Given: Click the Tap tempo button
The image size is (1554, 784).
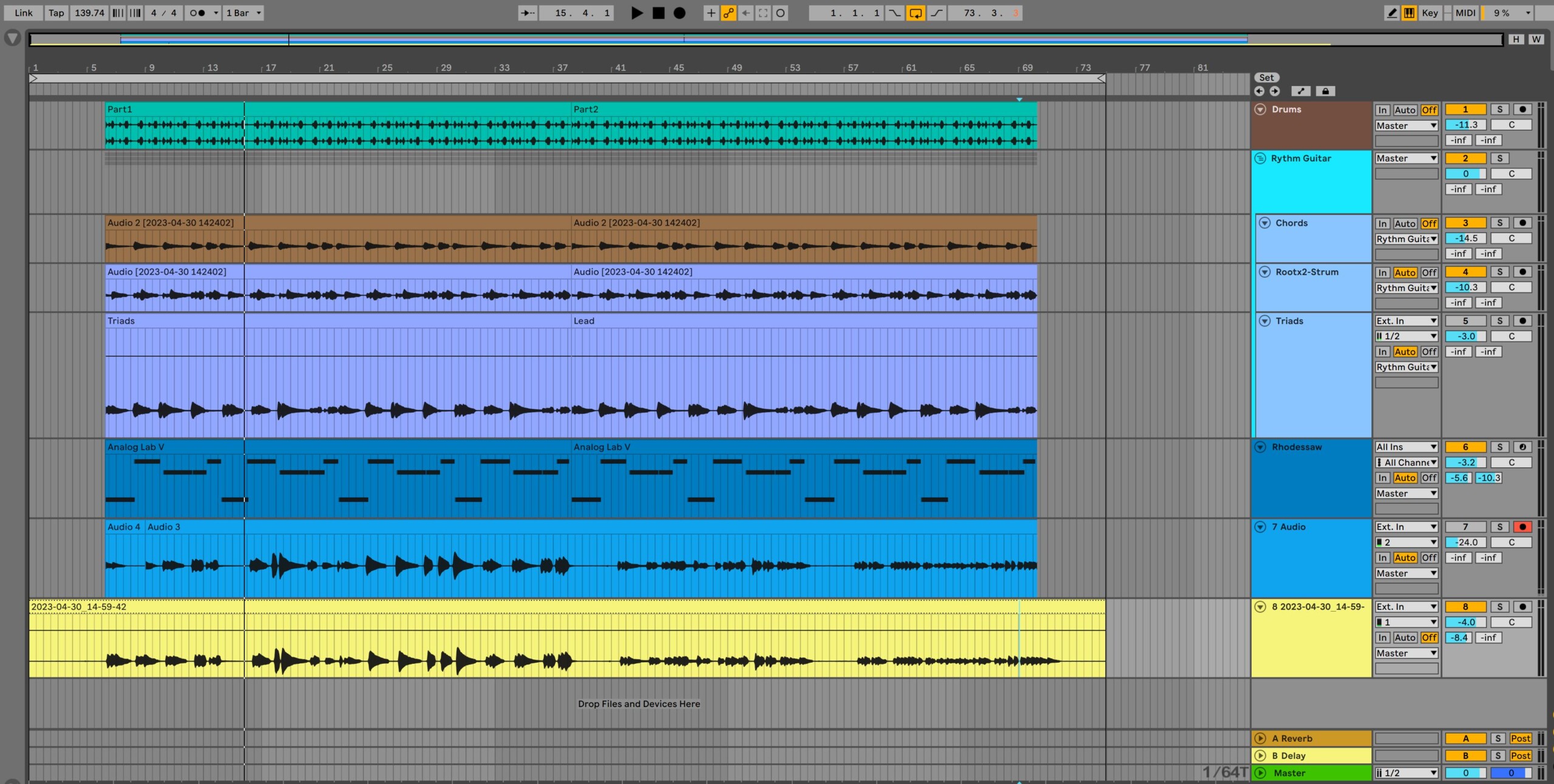Looking at the screenshot, I should tap(56, 13).
